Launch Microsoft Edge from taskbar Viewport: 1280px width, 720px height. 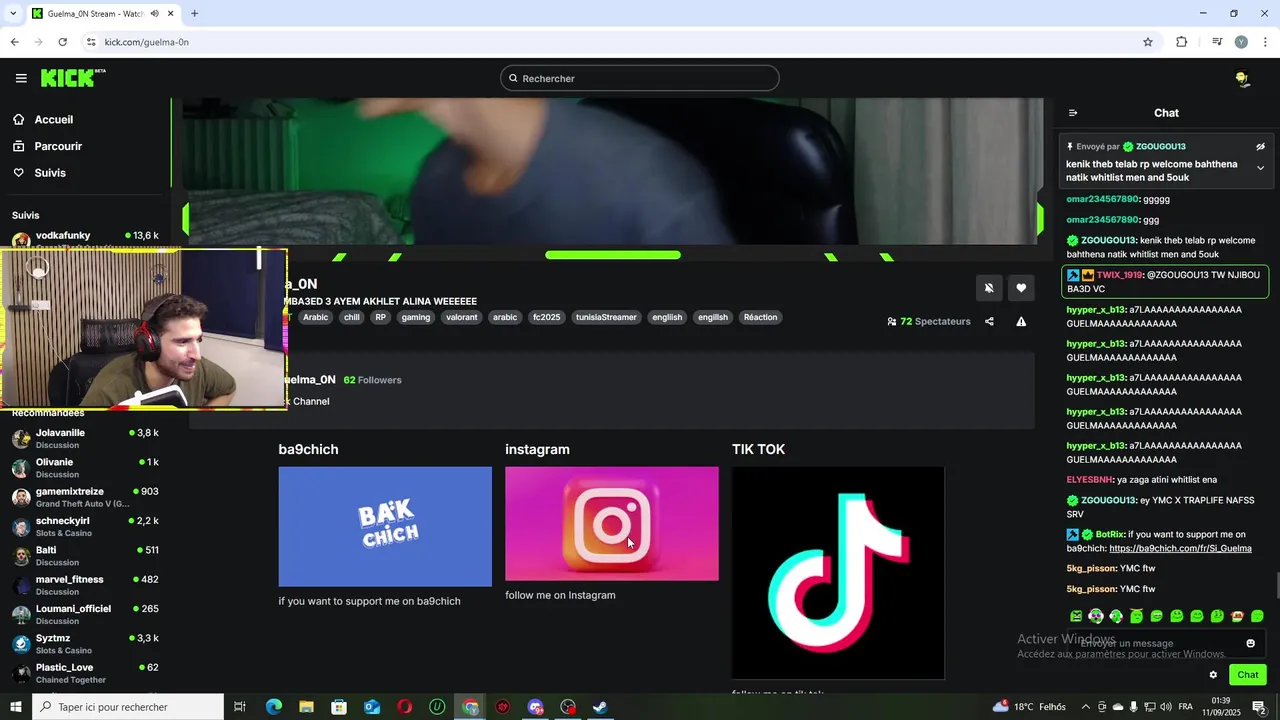click(x=274, y=707)
